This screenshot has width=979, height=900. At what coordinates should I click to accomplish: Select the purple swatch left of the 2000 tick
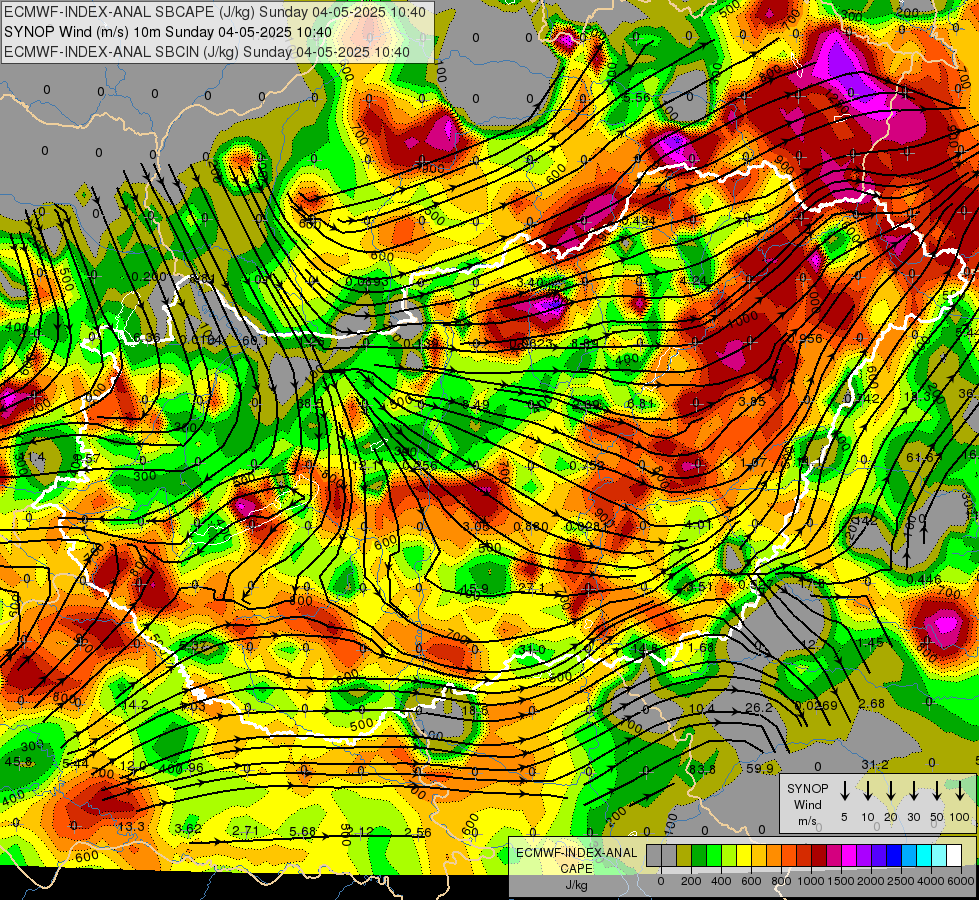click(x=863, y=856)
